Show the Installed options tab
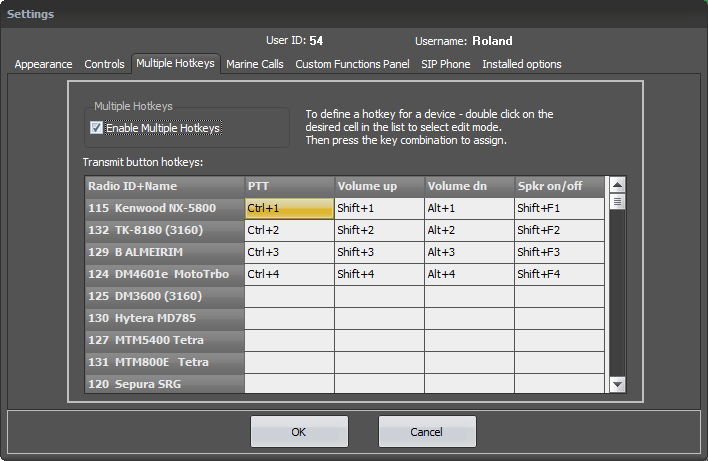Image resolution: width=708 pixels, height=461 pixels. [522, 64]
